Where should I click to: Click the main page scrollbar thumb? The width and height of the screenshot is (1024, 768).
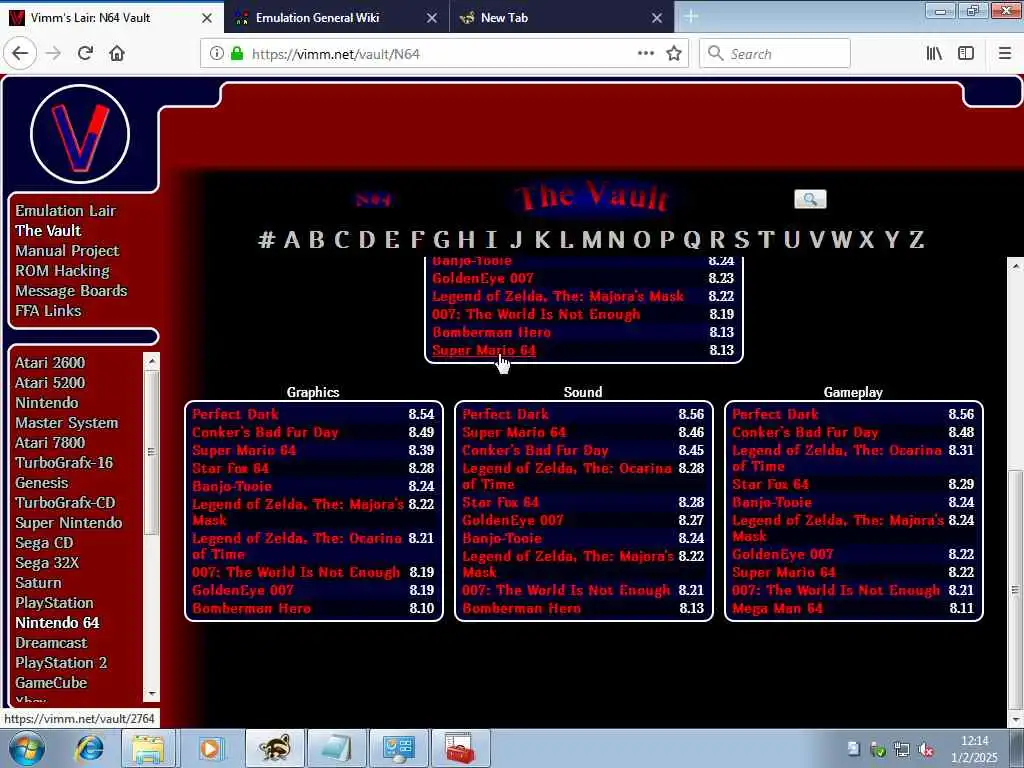point(1016,590)
